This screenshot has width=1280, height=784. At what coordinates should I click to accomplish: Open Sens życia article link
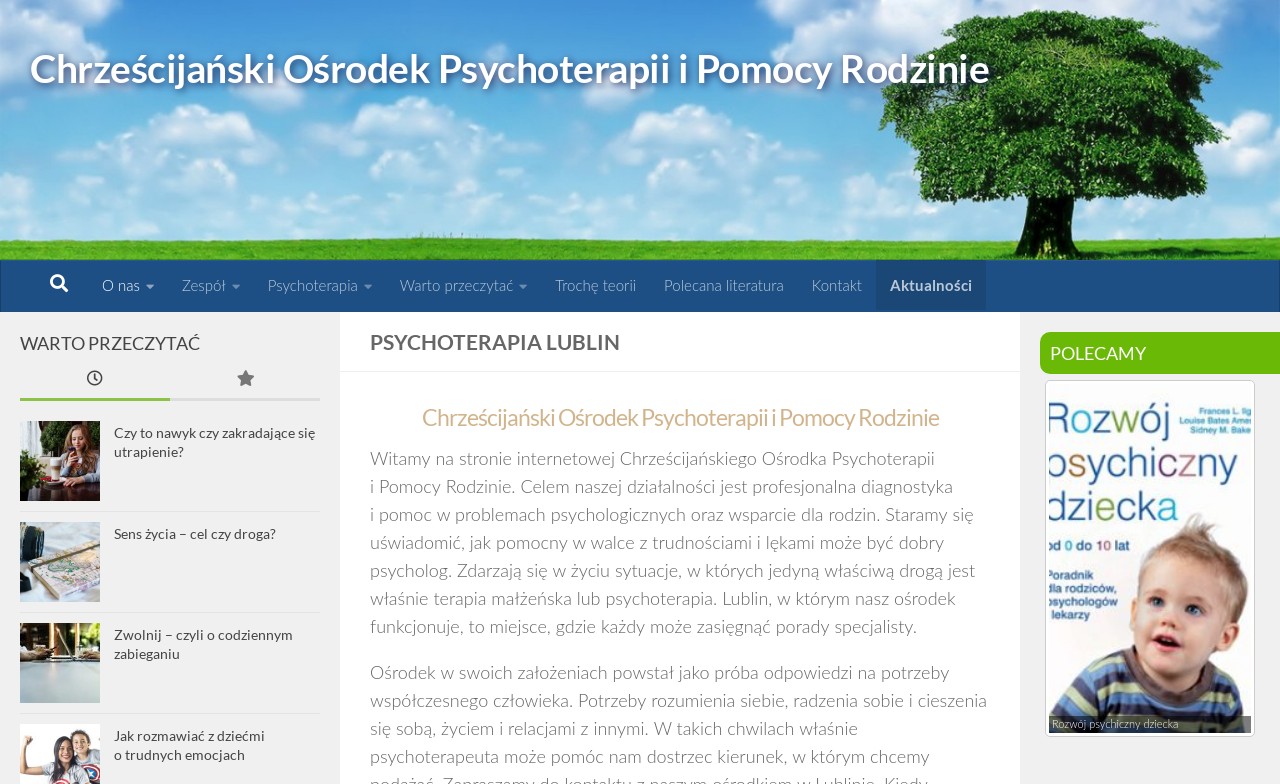(x=195, y=534)
